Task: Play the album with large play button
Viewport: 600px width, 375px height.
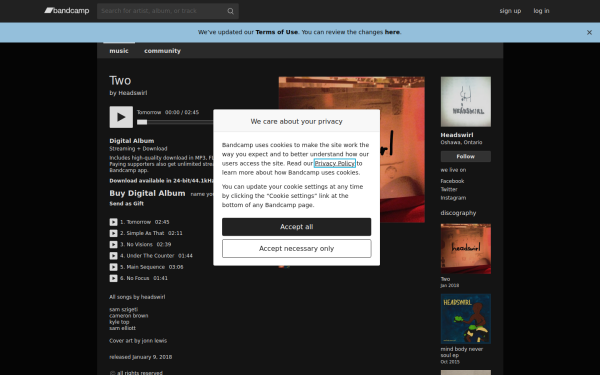Action: tap(121, 117)
